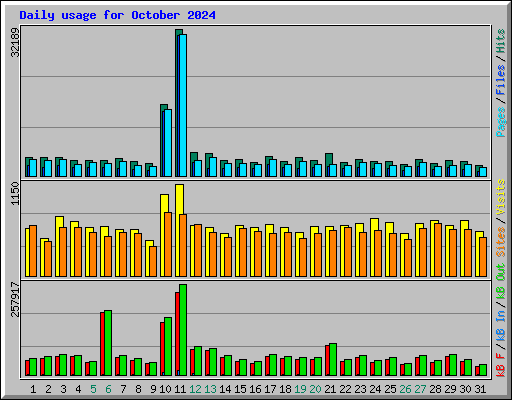
Task: Select weekend day 6 label
Action: 108,389
